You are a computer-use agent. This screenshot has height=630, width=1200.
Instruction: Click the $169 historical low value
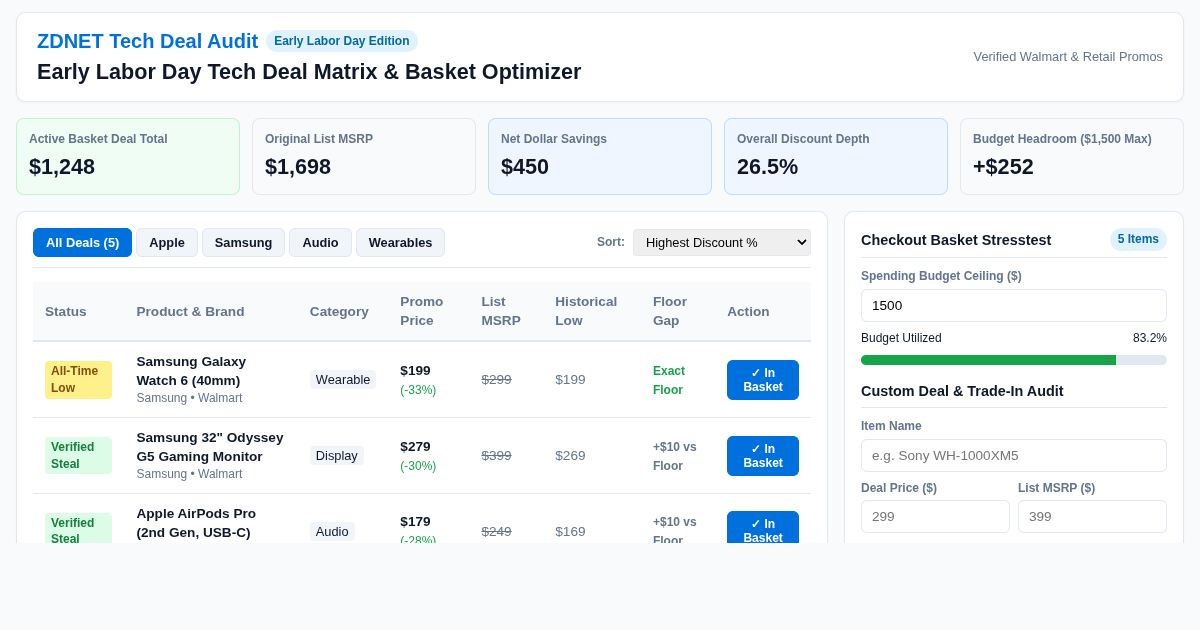pos(570,532)
